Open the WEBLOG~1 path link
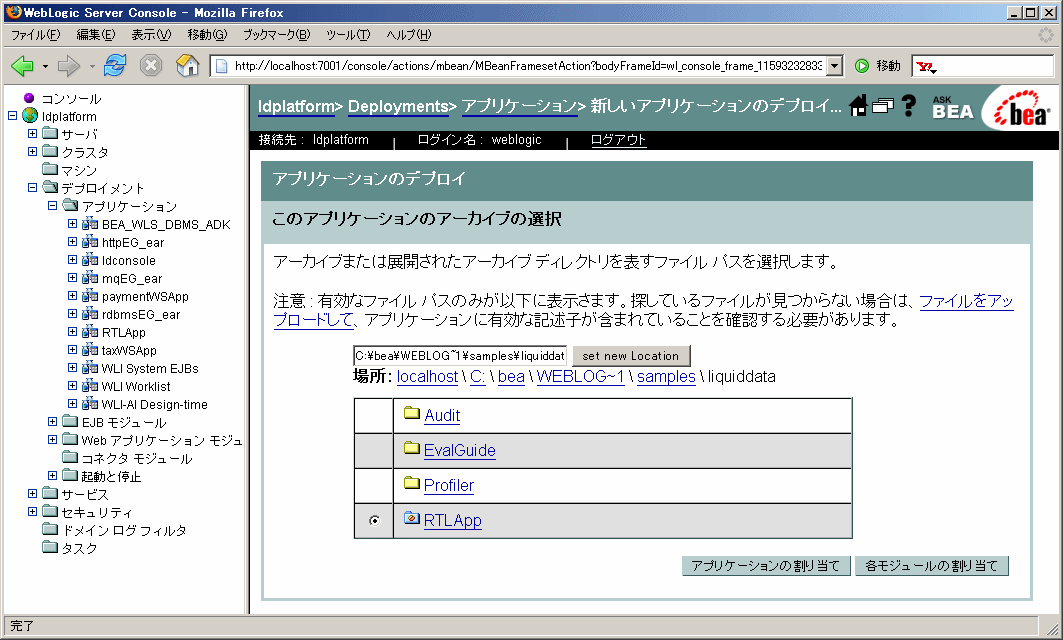Screen dimensions: 1063x640 580,376
